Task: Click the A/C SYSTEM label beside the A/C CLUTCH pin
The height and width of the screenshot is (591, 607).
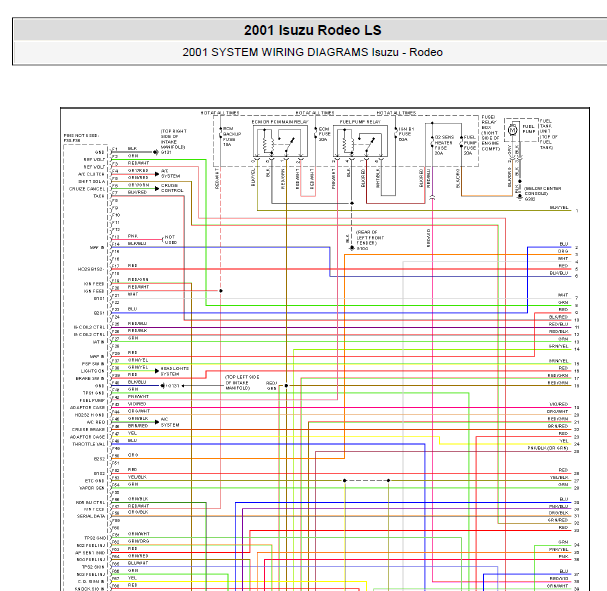Action: tap(170, 173)
